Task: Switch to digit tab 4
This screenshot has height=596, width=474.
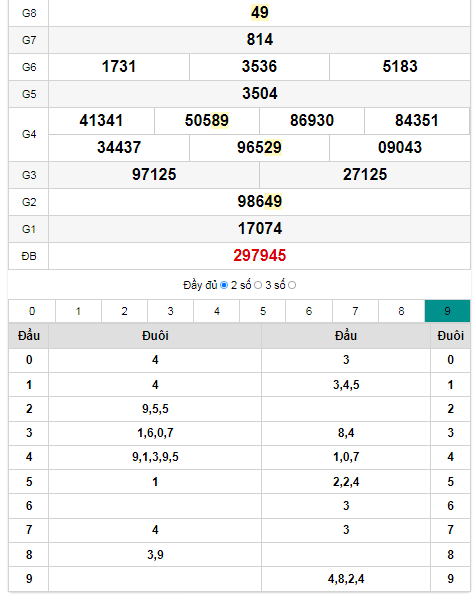Action: pos(217,311)
